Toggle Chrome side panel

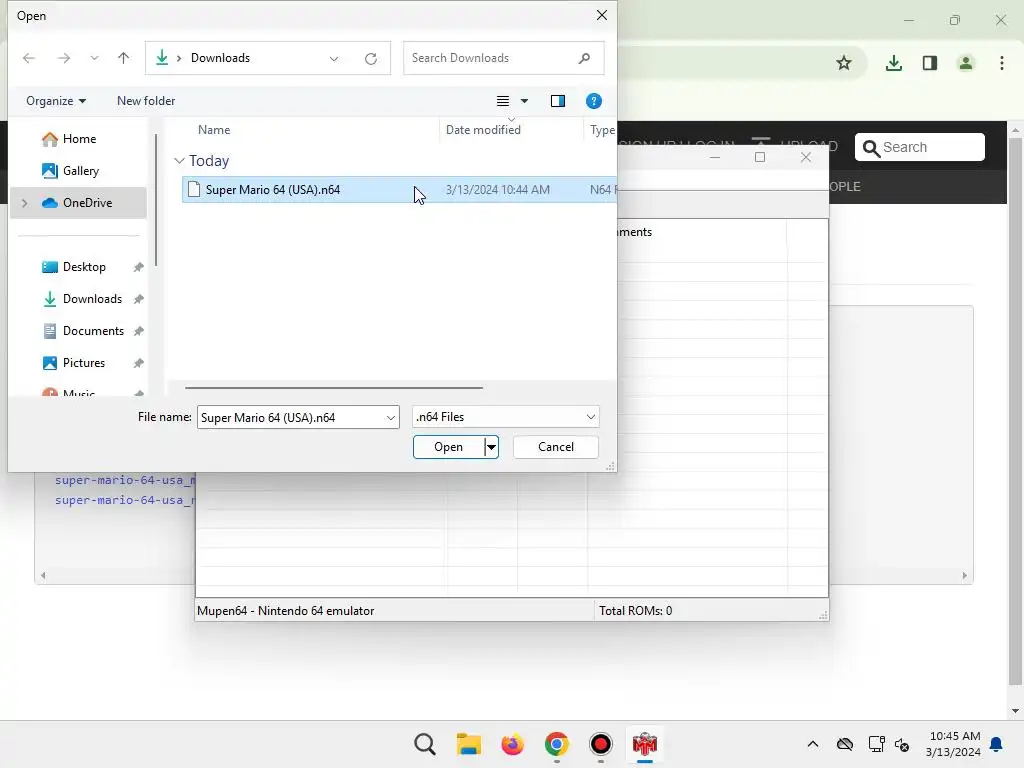(930, 63)
